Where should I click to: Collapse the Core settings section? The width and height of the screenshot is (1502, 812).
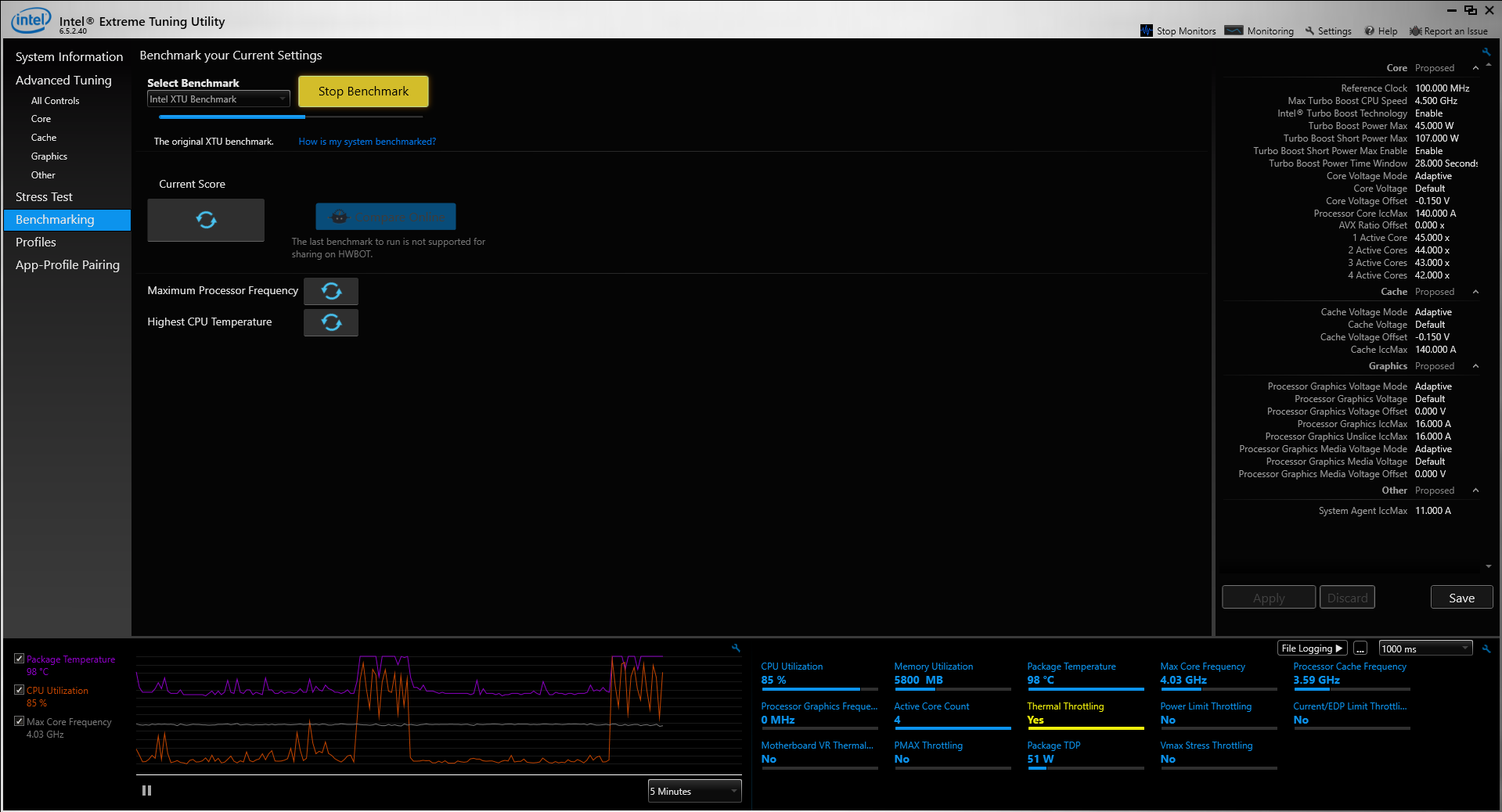coord(1475,68)
